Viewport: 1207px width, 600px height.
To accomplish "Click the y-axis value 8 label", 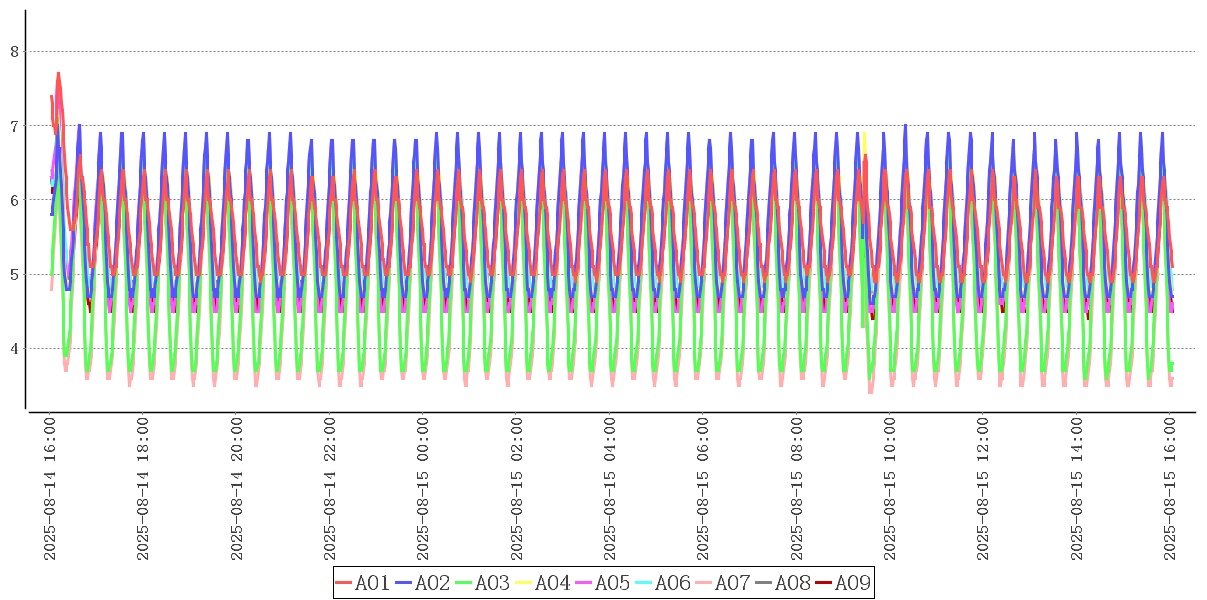I will coord(14,51).
